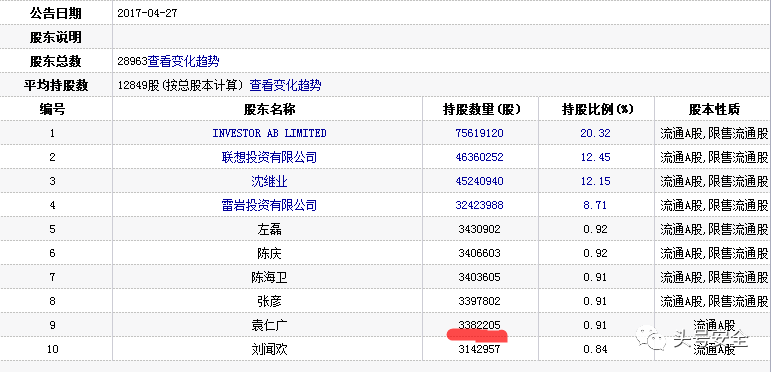Click share count 3142957
Viewport: 773px width, 372px height.
click(480, 349)
